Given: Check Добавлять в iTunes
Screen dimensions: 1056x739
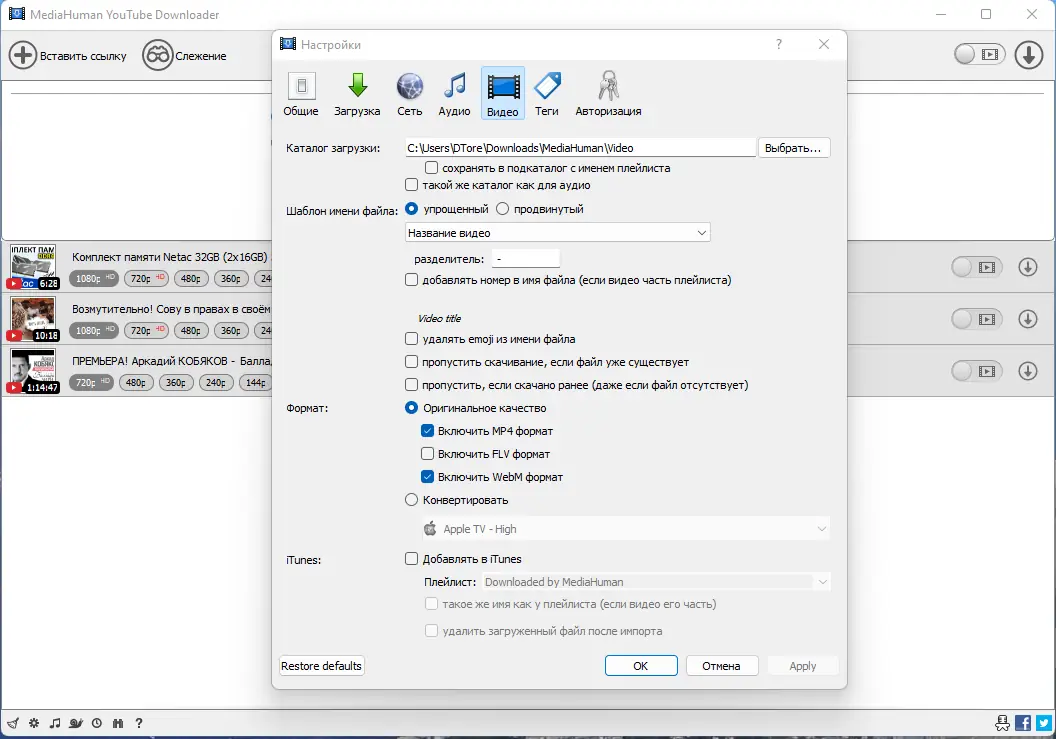Looking at the screenshot, I should point(411,558).
